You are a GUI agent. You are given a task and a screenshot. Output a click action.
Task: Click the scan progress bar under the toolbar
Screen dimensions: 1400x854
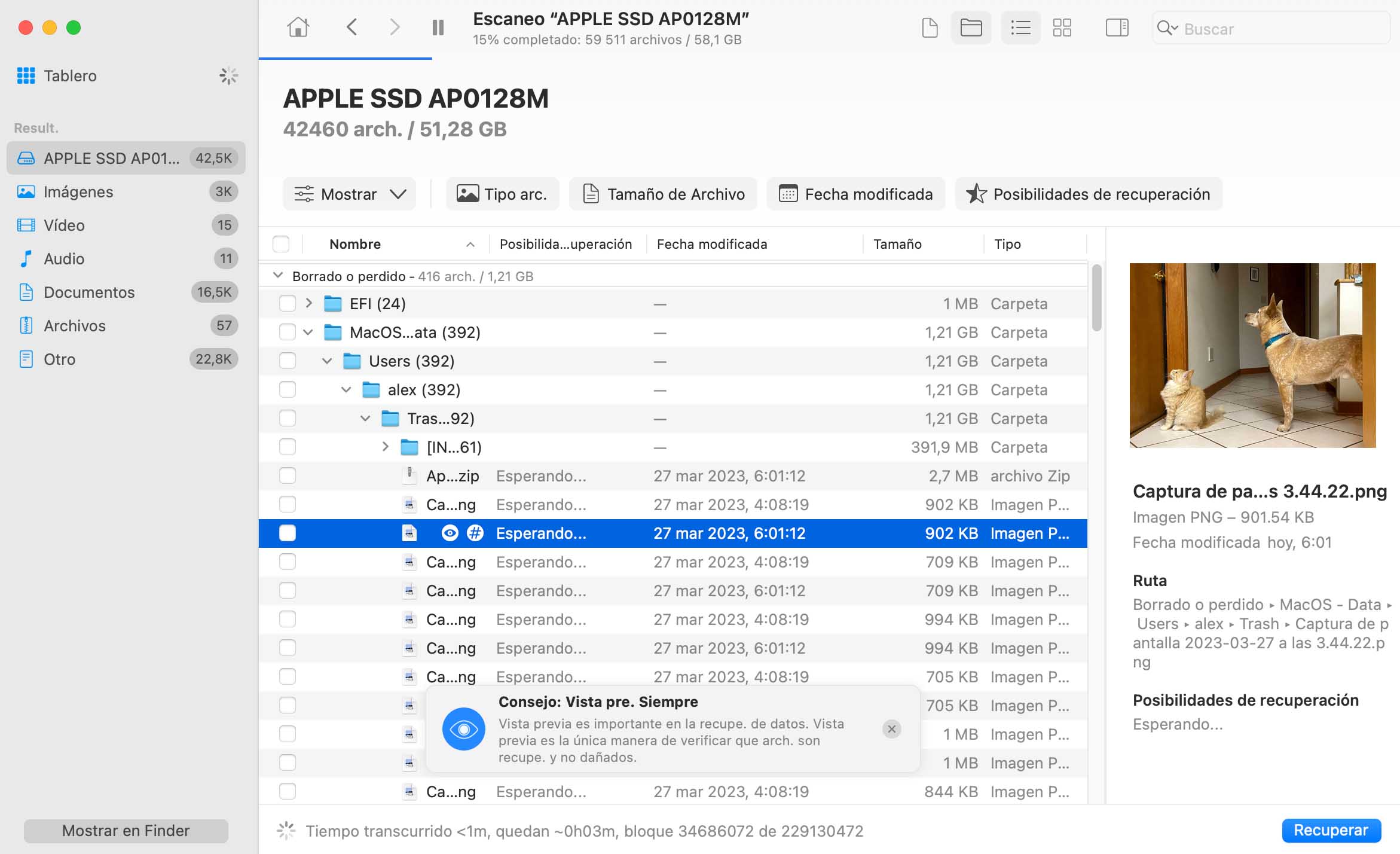coord(346,59)
